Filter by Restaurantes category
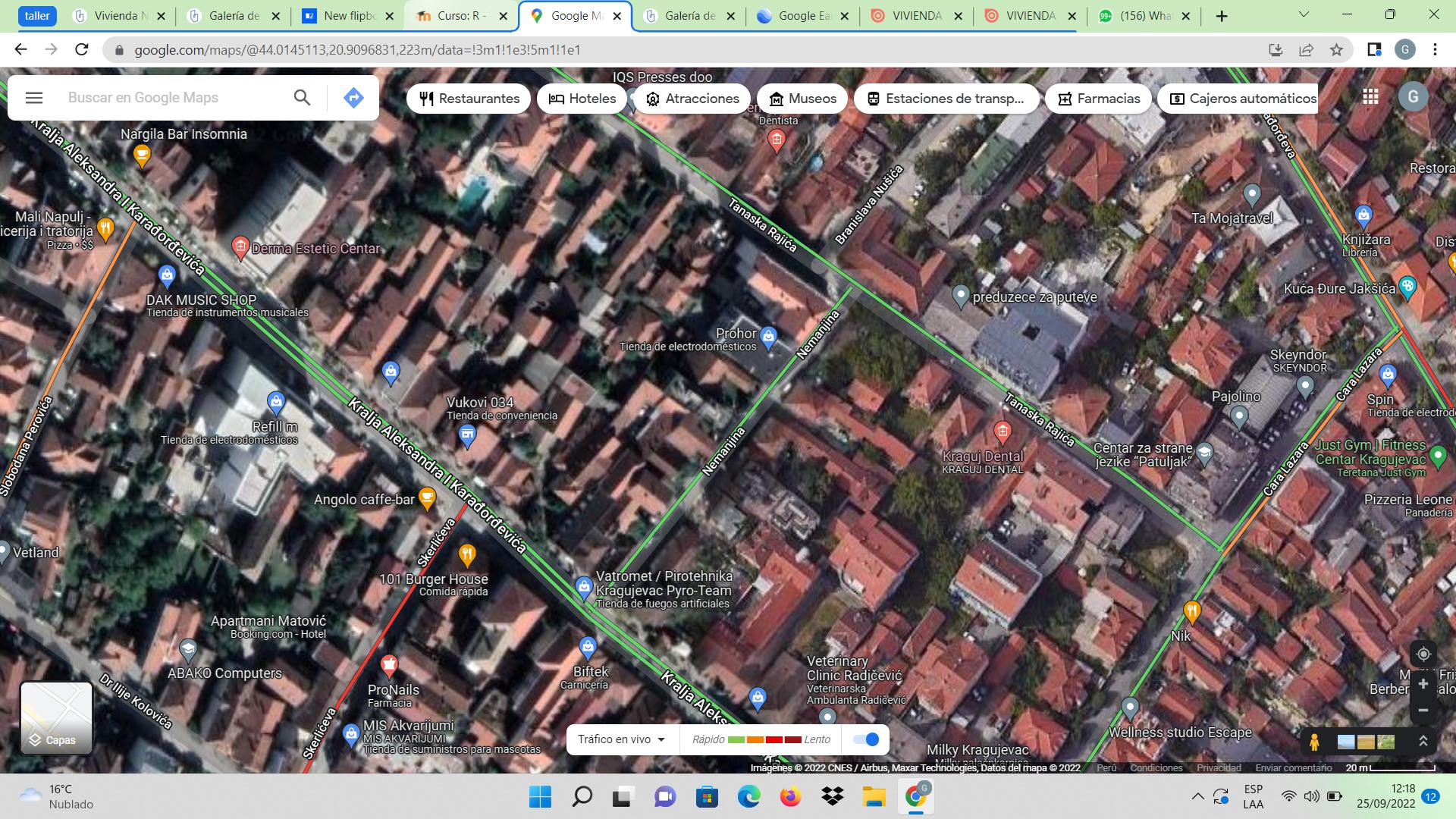Viewport: 1456px width, 819px height. coord(469,99)
